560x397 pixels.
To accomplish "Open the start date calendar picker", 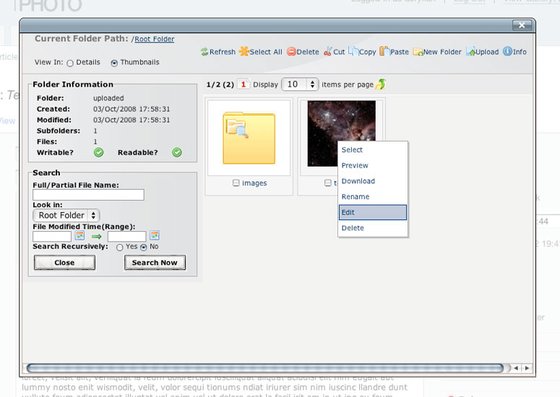I will pos(80,236).
